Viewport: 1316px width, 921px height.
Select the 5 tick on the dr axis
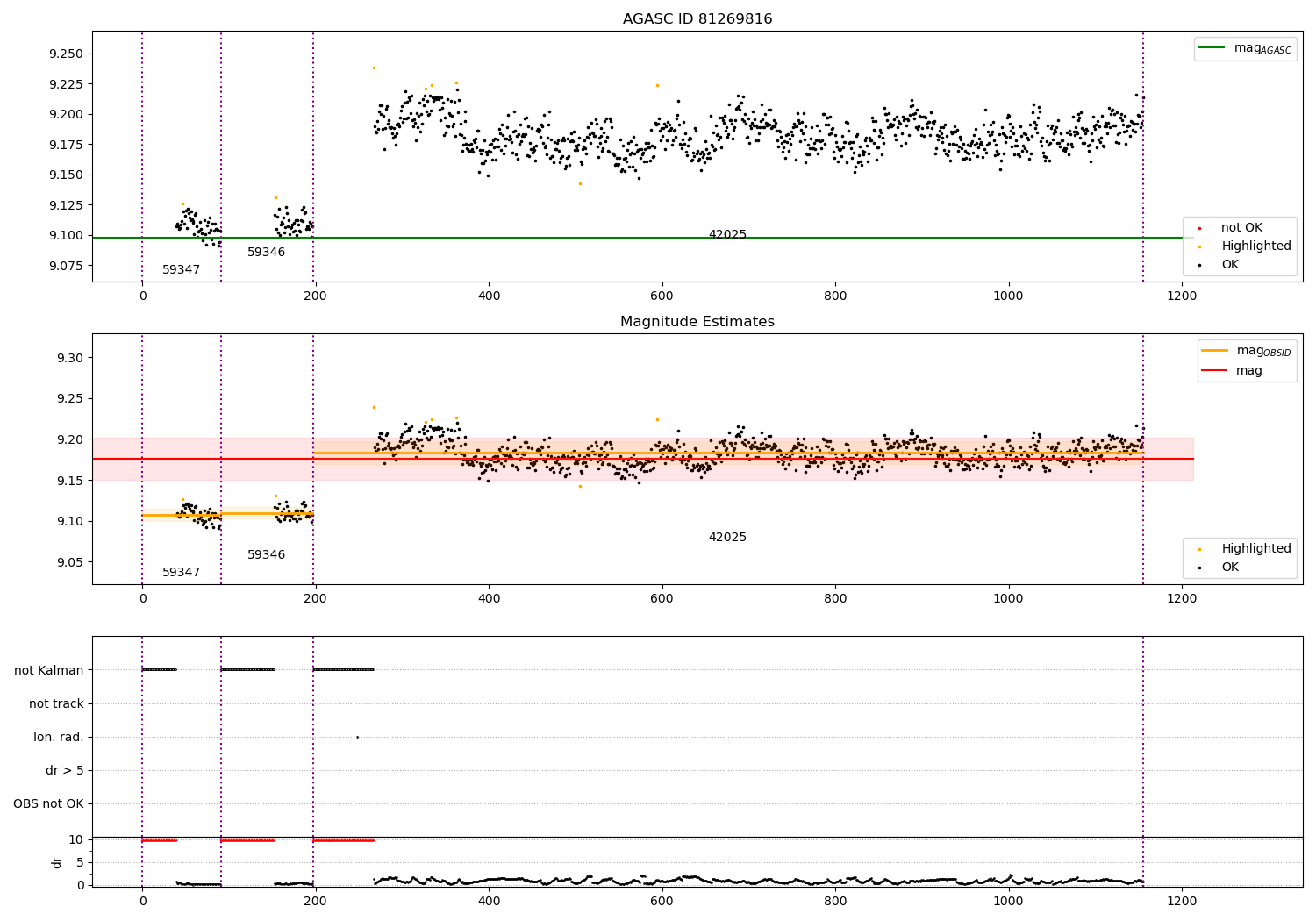coord(80,862)
